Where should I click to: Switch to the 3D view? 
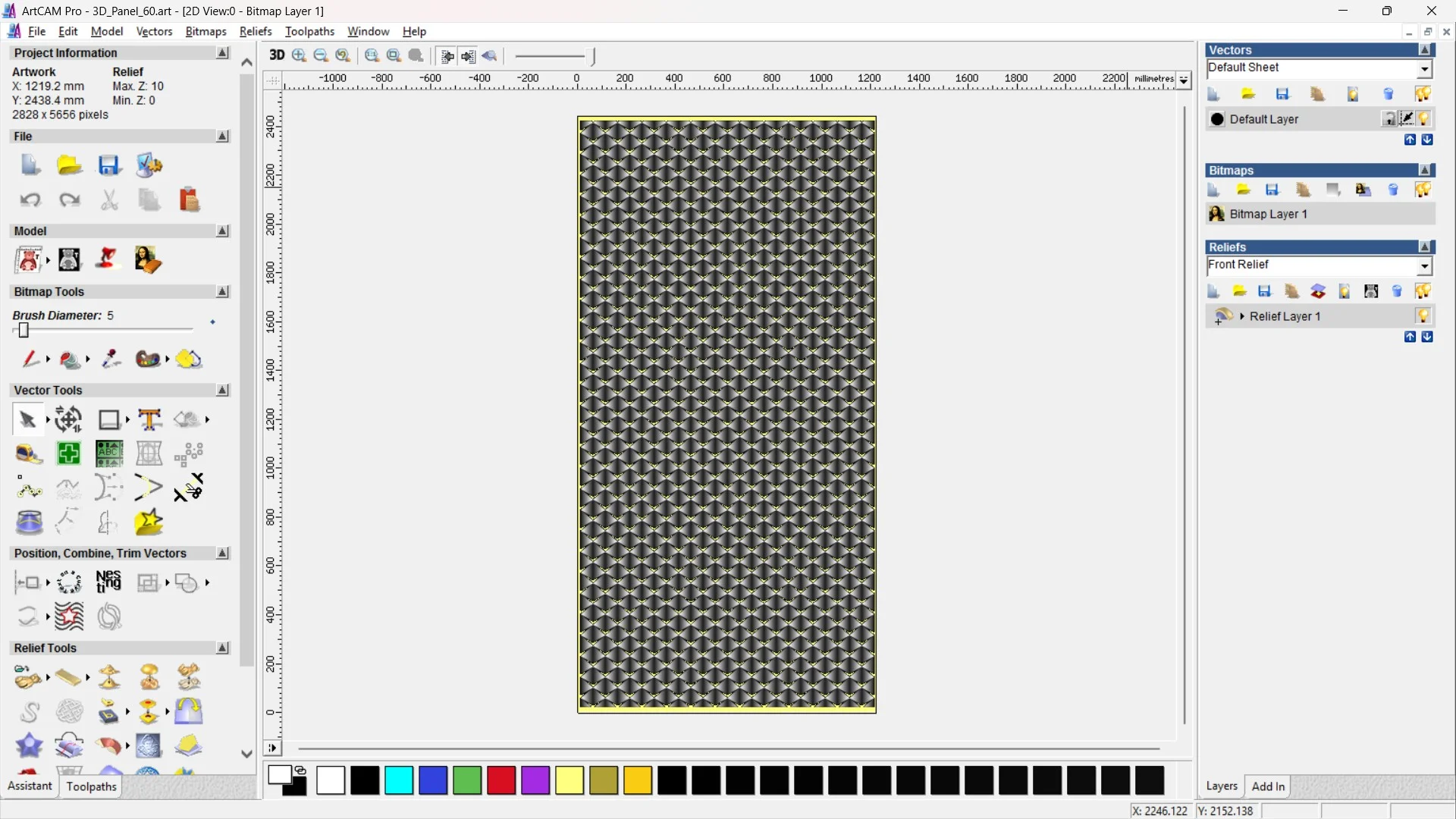click(x=277, y=55)
